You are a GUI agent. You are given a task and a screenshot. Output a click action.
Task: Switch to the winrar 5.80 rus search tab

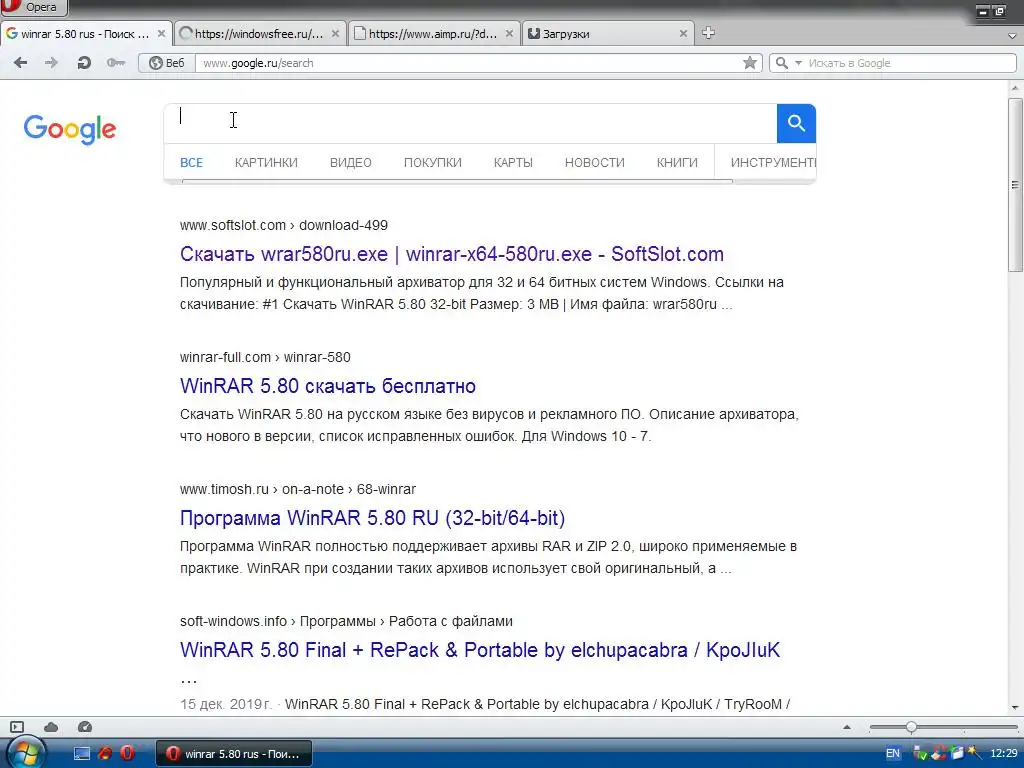pyautogui.click(x=85, y=34)
